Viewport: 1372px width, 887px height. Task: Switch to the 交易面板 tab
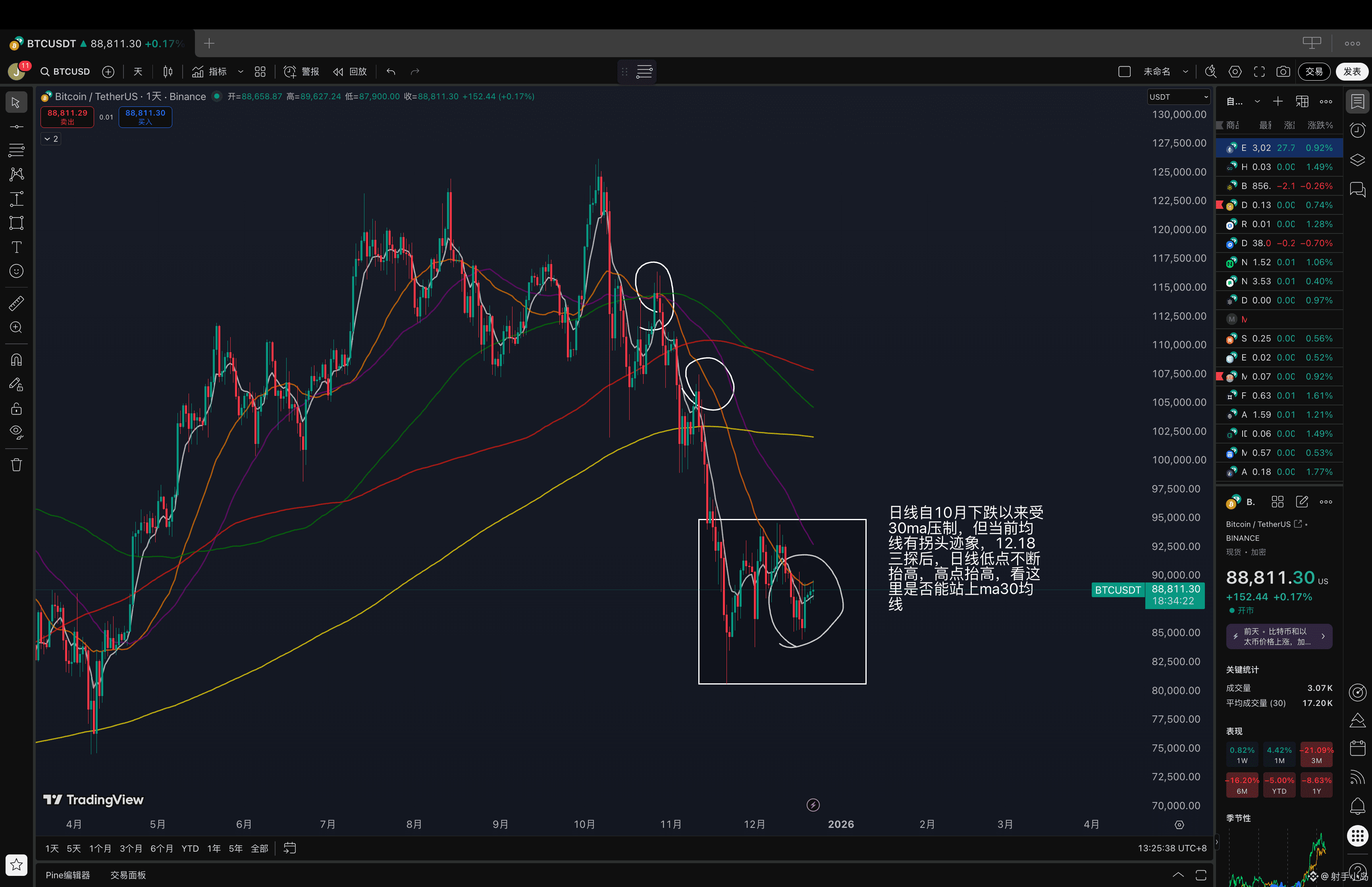(128, 875)
